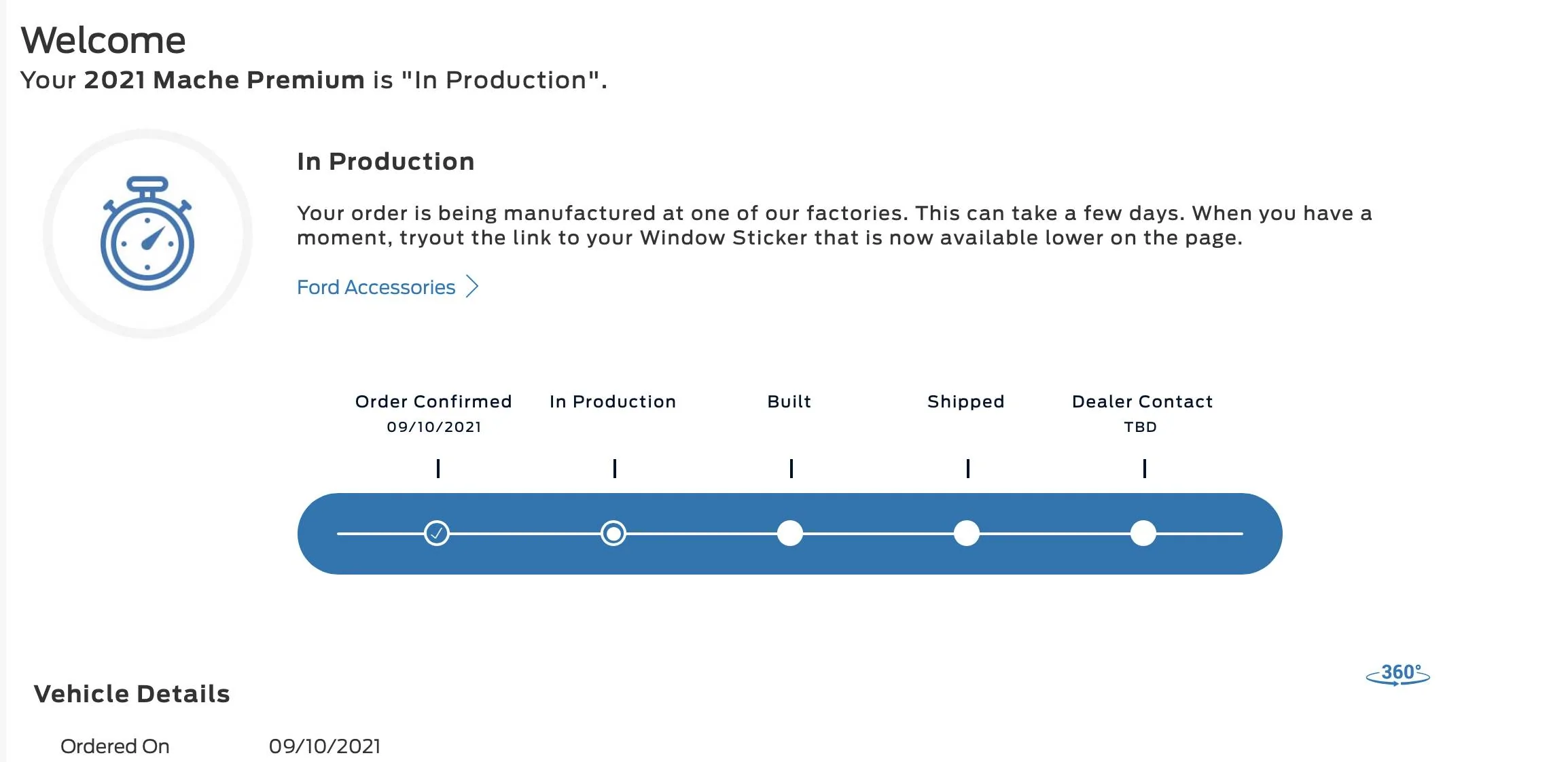Select the In Production progress circle
1568x762 pixels.
[613, 533]
